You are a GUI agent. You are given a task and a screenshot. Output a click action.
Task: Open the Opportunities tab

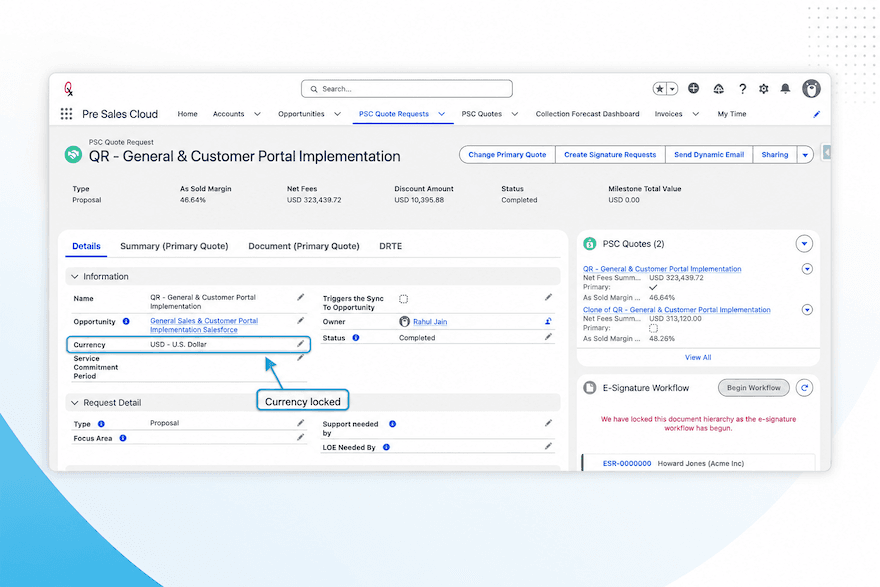[301, 114]
